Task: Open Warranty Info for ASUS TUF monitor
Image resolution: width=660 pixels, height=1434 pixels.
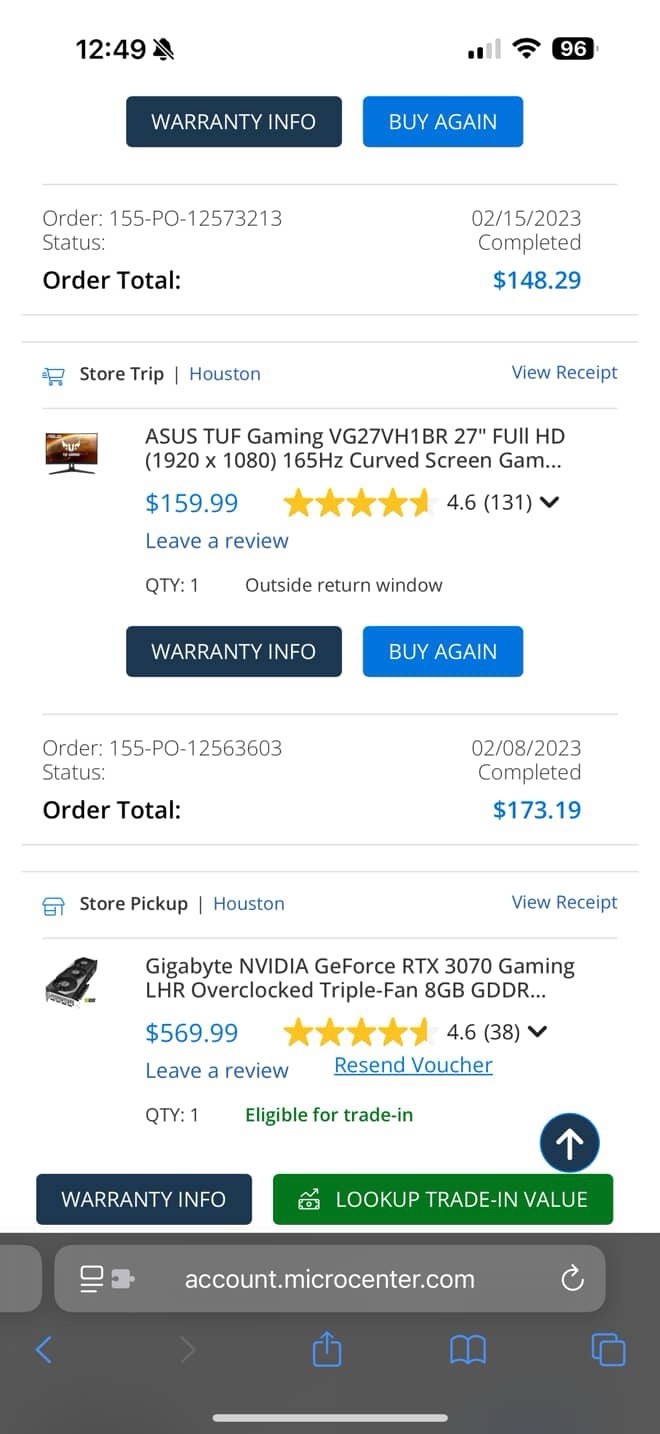Action: (x=233, y=651)
